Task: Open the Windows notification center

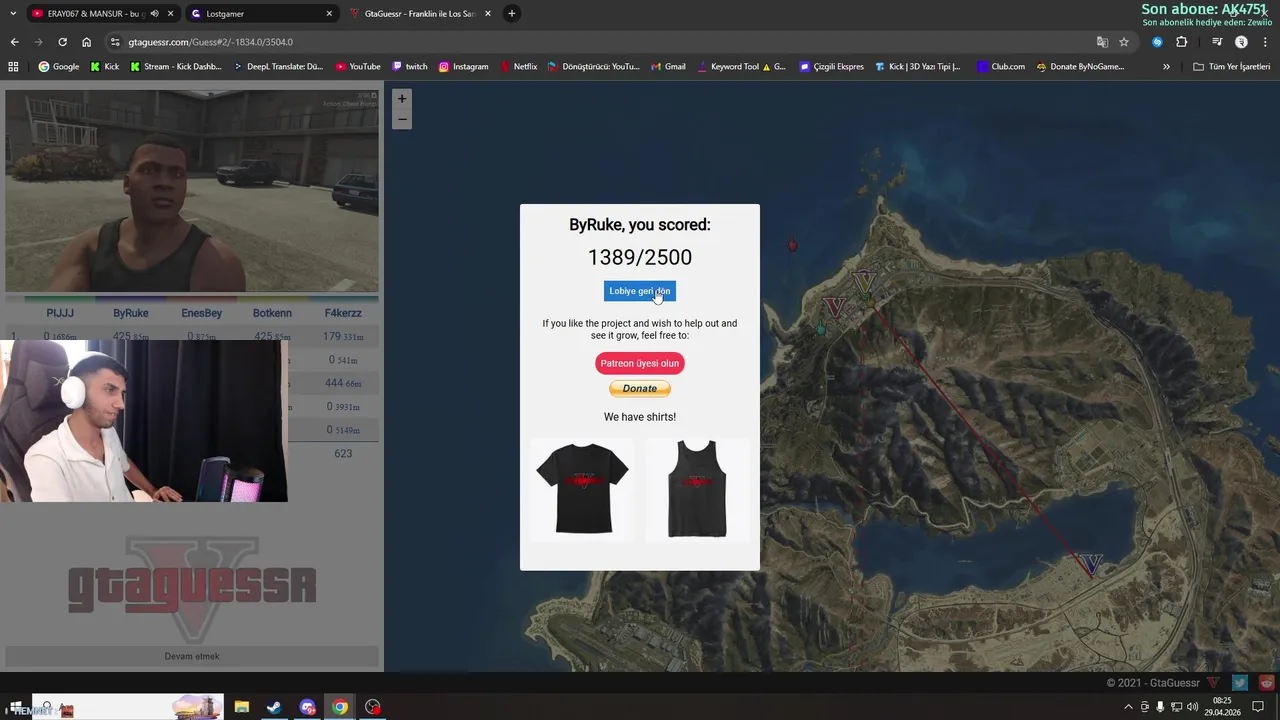Action: click(x=1258, y=707)
